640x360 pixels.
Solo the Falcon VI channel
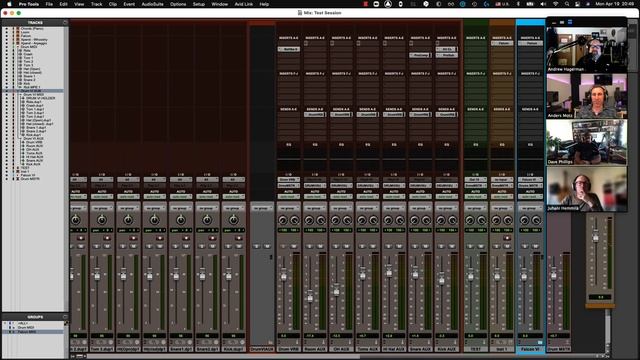(525, 246)
